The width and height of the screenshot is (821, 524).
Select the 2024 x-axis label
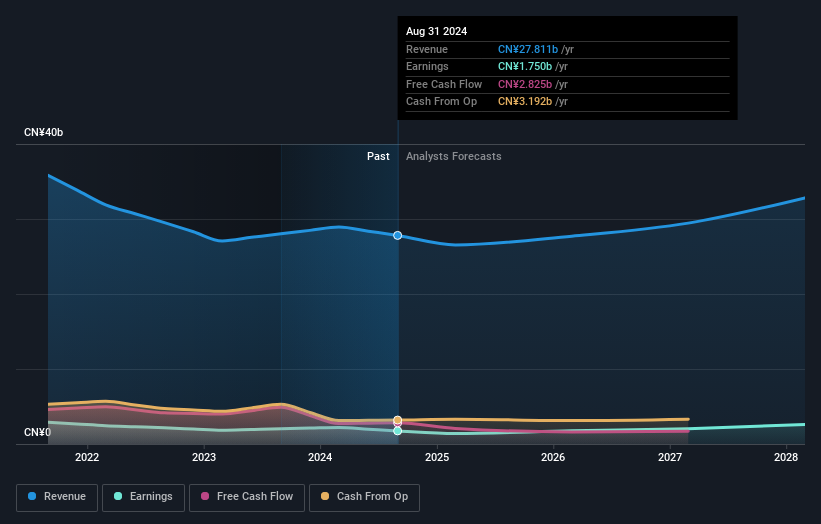320,457
